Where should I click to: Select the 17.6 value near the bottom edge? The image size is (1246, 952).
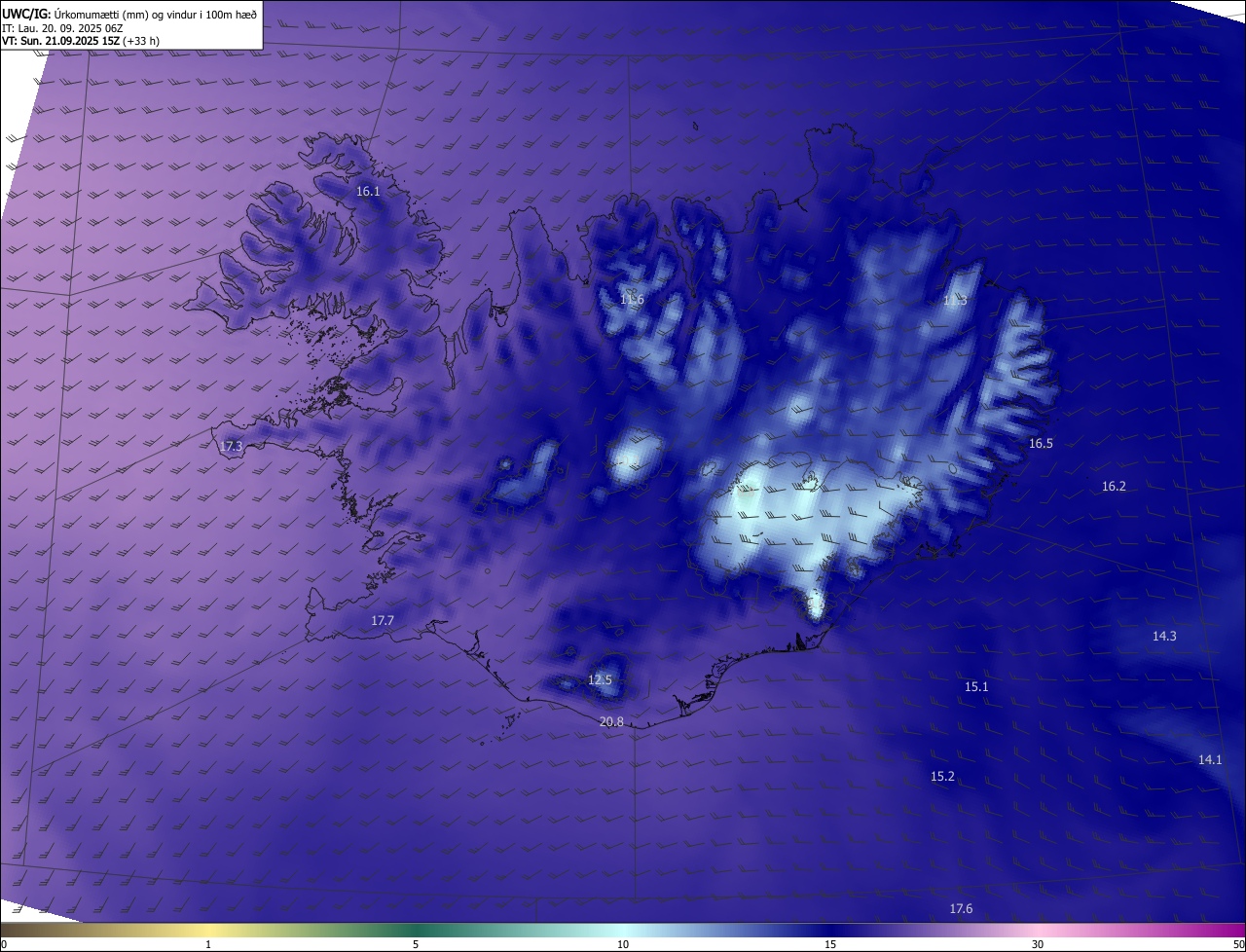pos(961,908)
